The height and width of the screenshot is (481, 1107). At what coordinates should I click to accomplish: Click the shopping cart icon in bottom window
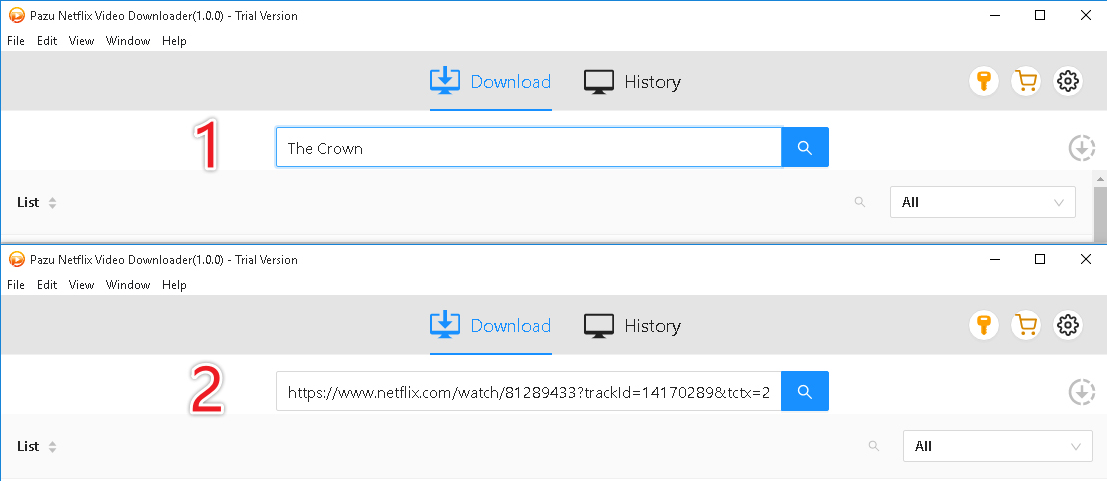click(x=1026, y=326)
